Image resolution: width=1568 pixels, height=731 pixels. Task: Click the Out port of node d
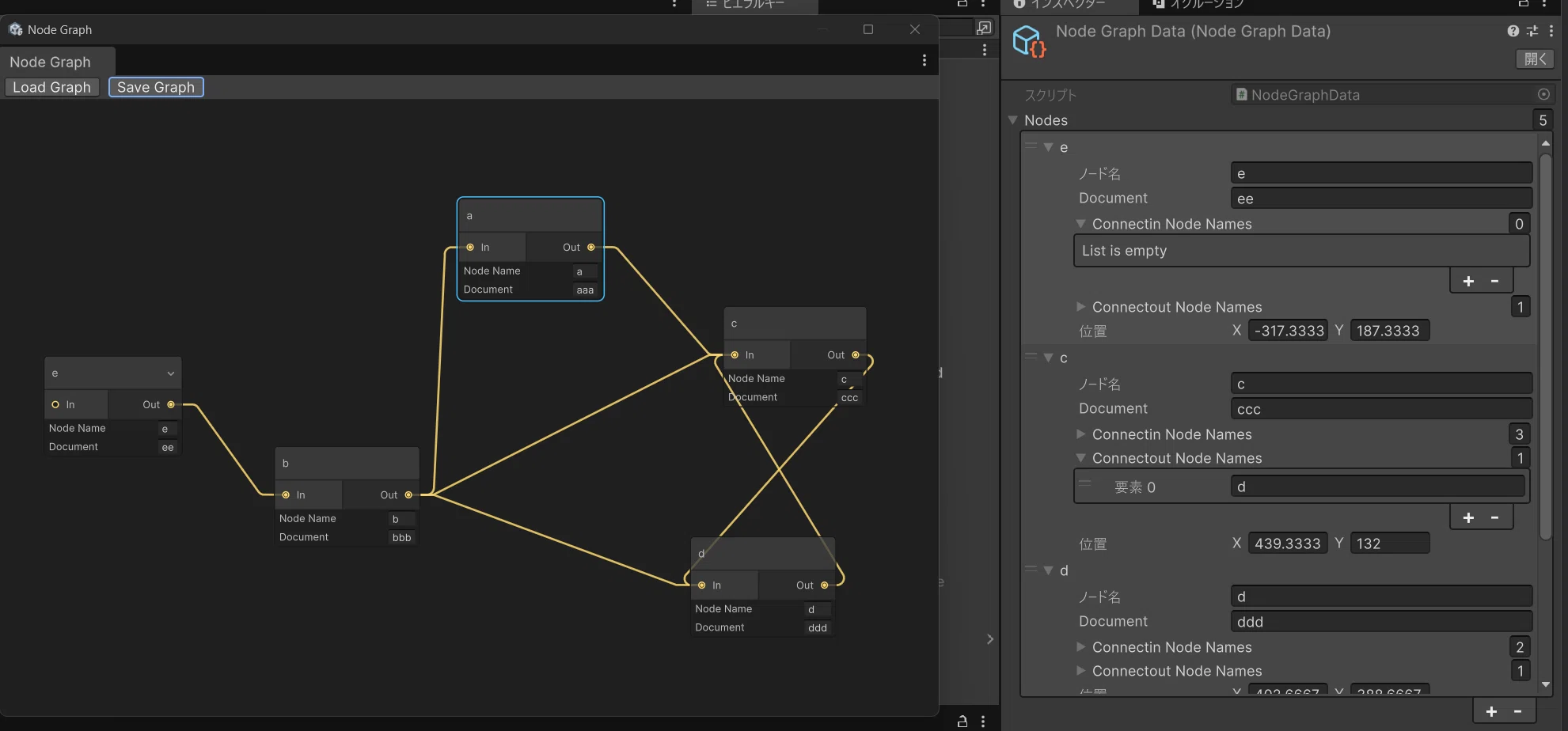(x=825, y=585)
